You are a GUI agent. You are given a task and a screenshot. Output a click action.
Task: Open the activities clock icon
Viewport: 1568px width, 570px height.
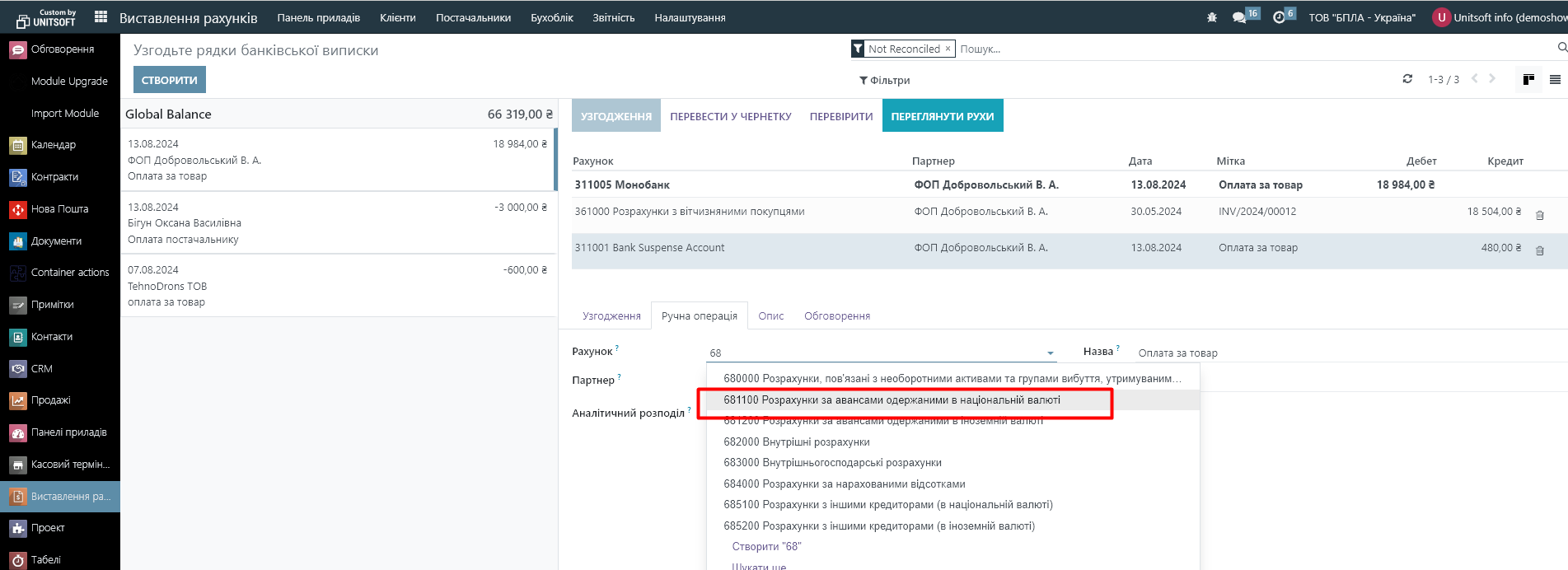coord(1279,17)
